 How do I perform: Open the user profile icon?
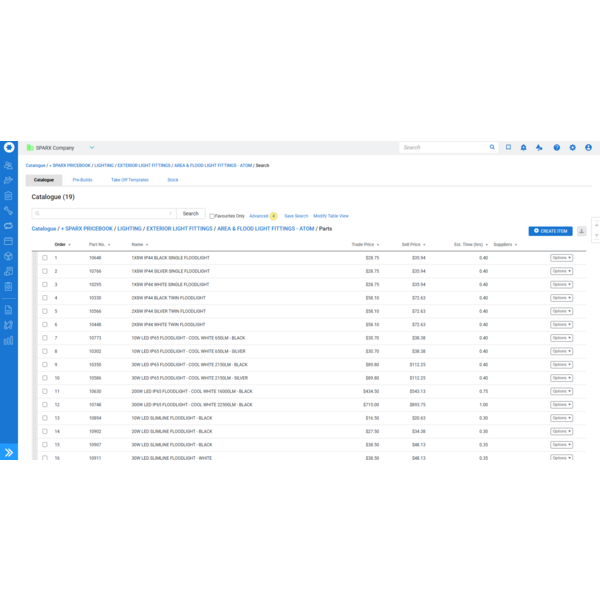[x=588, y=147]
